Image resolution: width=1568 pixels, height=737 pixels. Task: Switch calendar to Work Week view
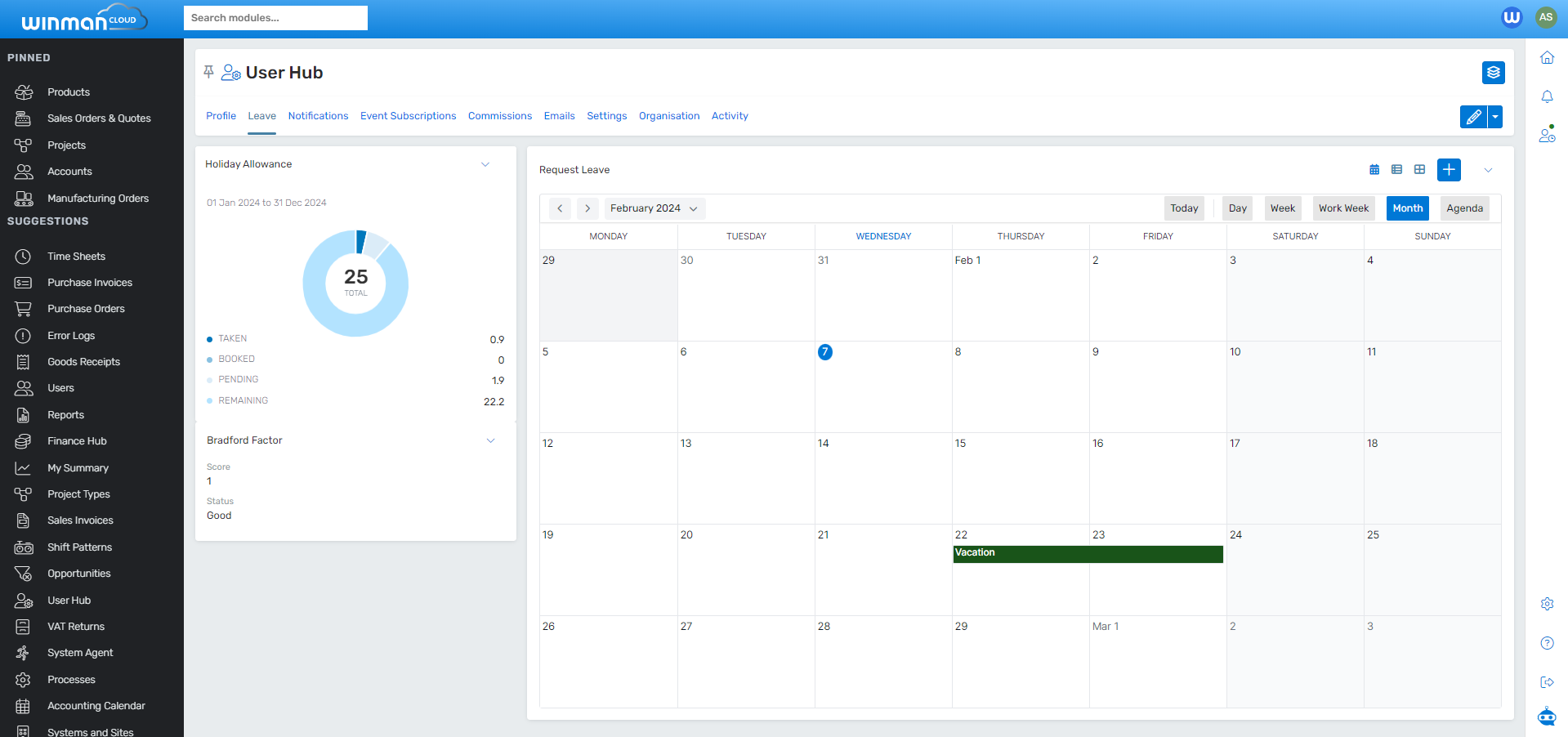[1343, 208]
